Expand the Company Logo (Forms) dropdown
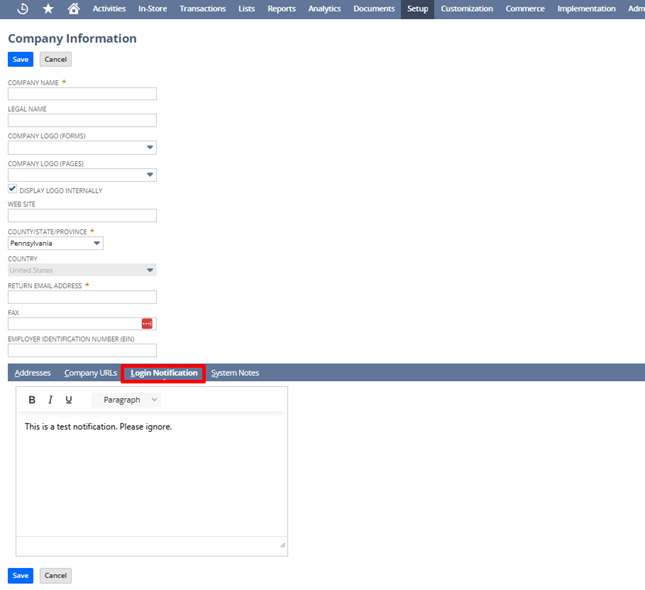The width and height of the screenshot is (645, 590). click(x=150, y=147)
